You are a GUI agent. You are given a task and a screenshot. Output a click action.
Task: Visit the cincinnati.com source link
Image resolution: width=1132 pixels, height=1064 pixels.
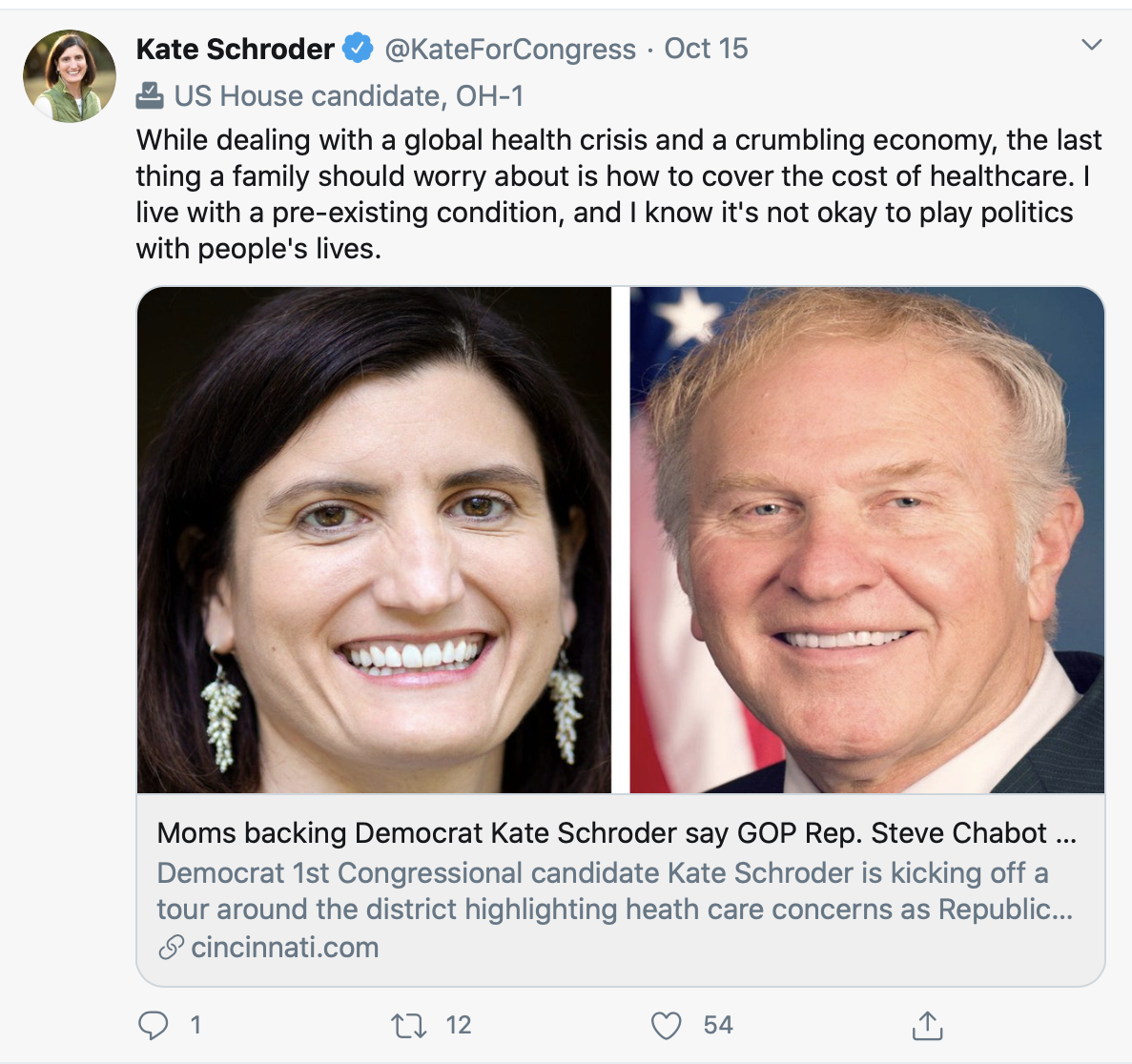pos(284,948)
